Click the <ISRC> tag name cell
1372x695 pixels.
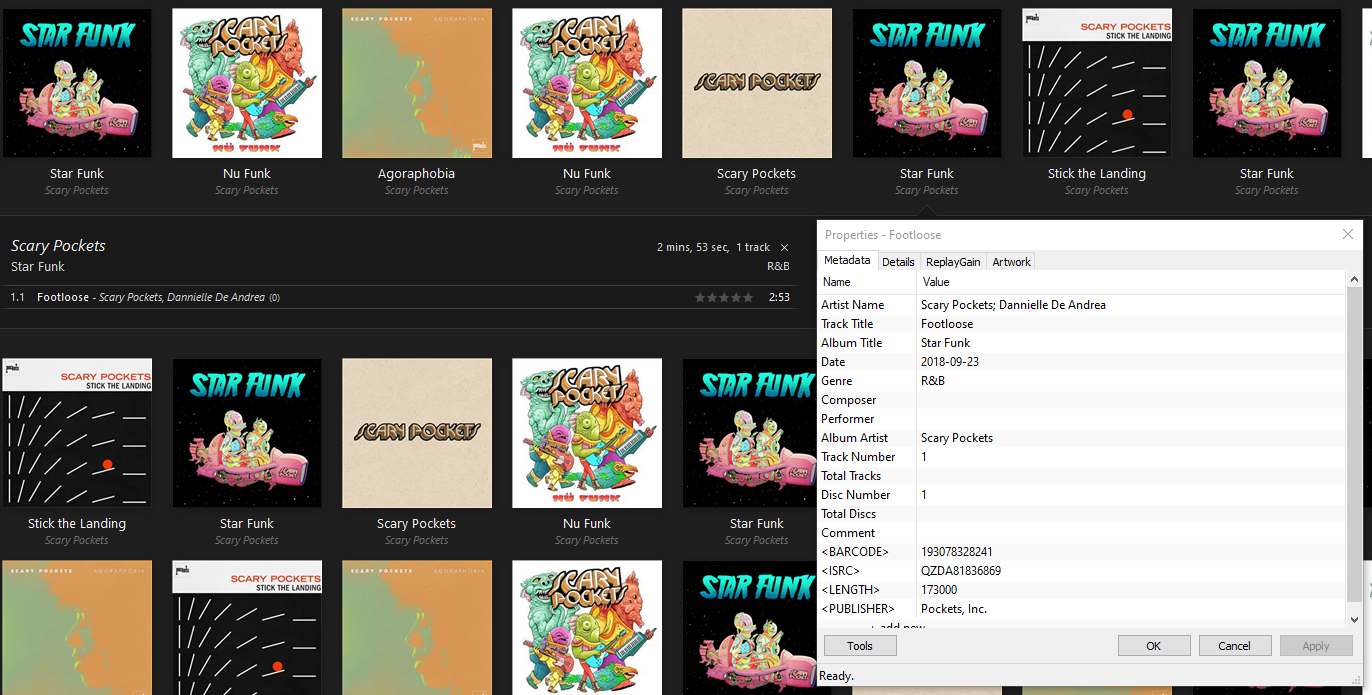click(867, 571)
